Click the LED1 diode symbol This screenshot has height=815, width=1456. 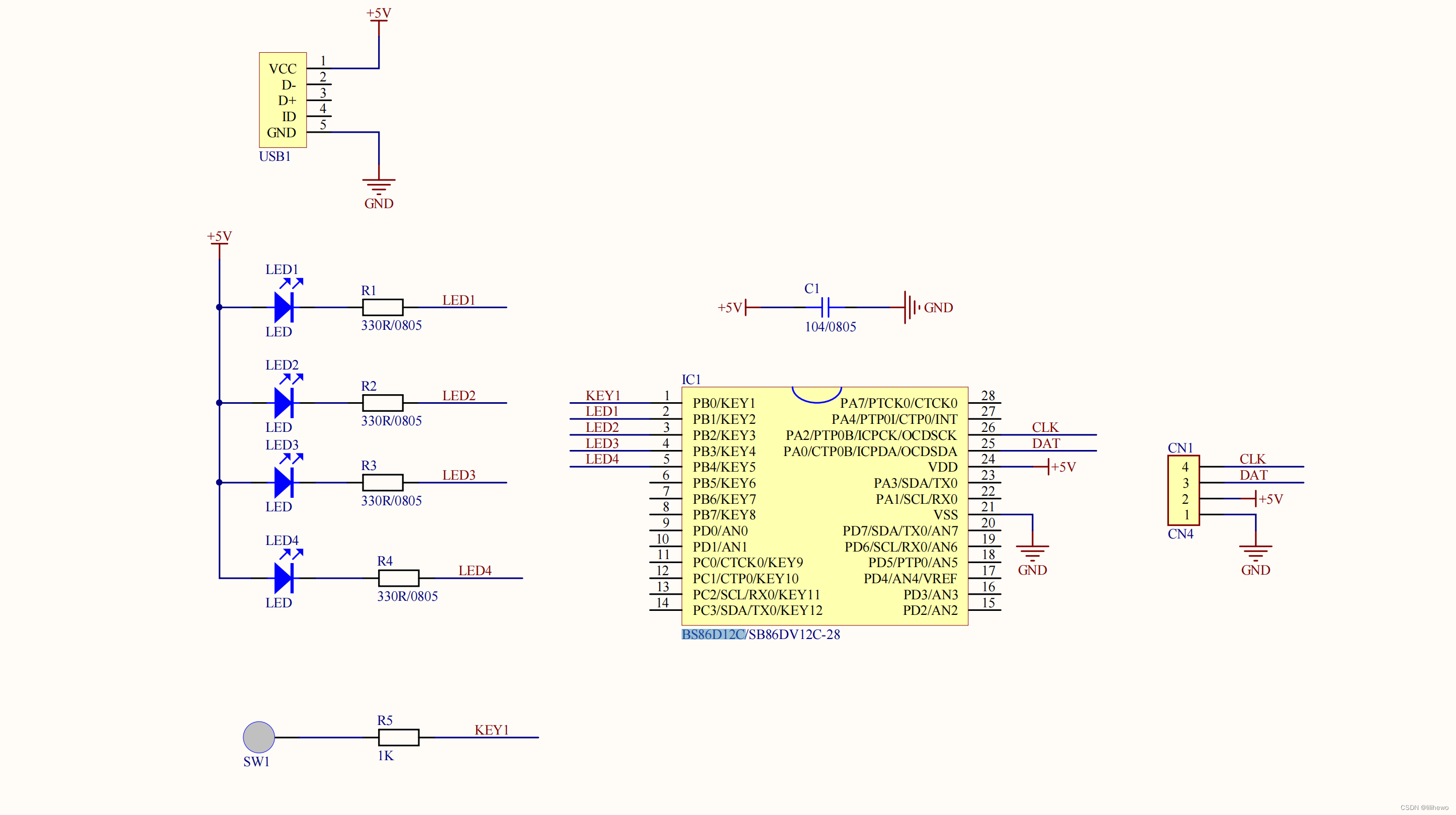click(x=283, y=307)
